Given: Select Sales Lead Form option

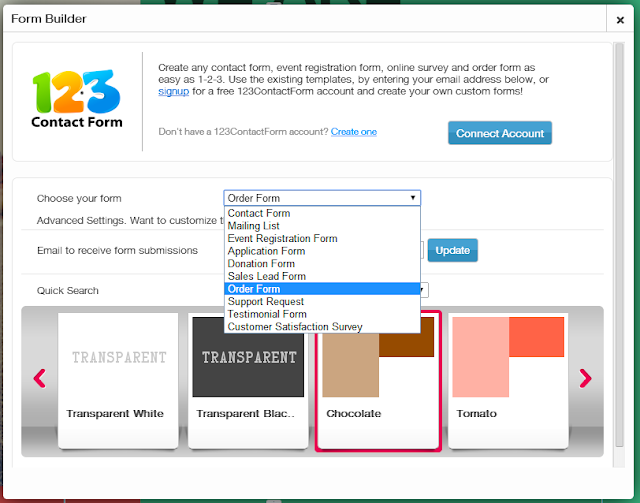Looking at the screenshot, I should 322,276.
